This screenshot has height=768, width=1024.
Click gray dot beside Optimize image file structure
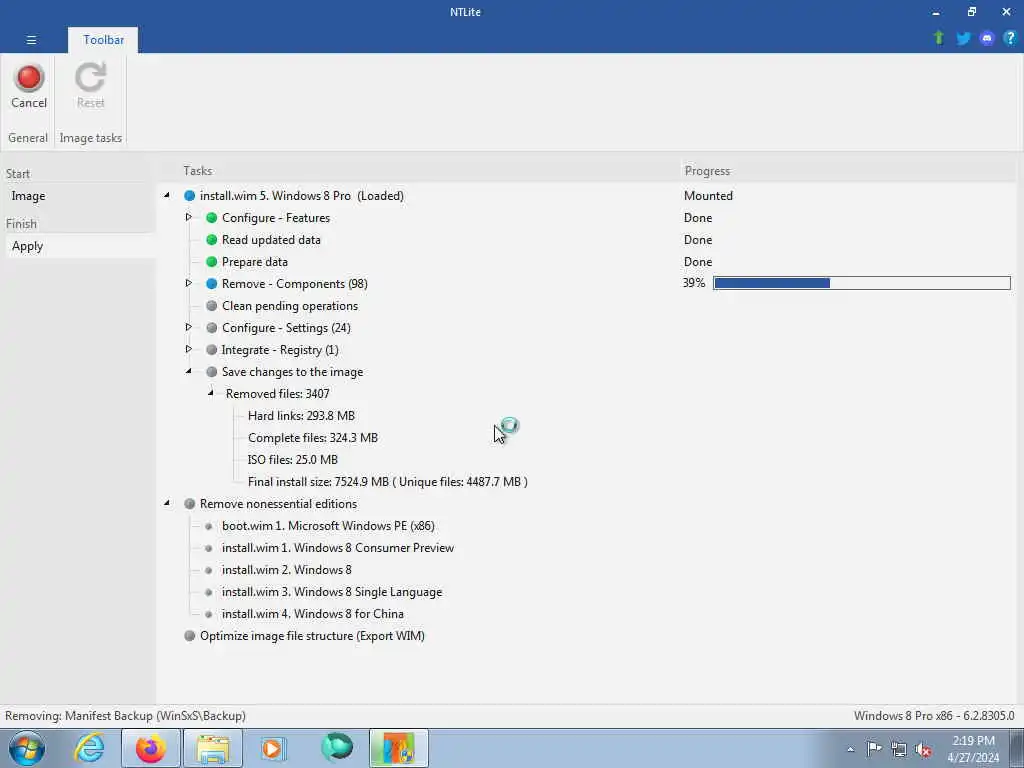[189, 635]
